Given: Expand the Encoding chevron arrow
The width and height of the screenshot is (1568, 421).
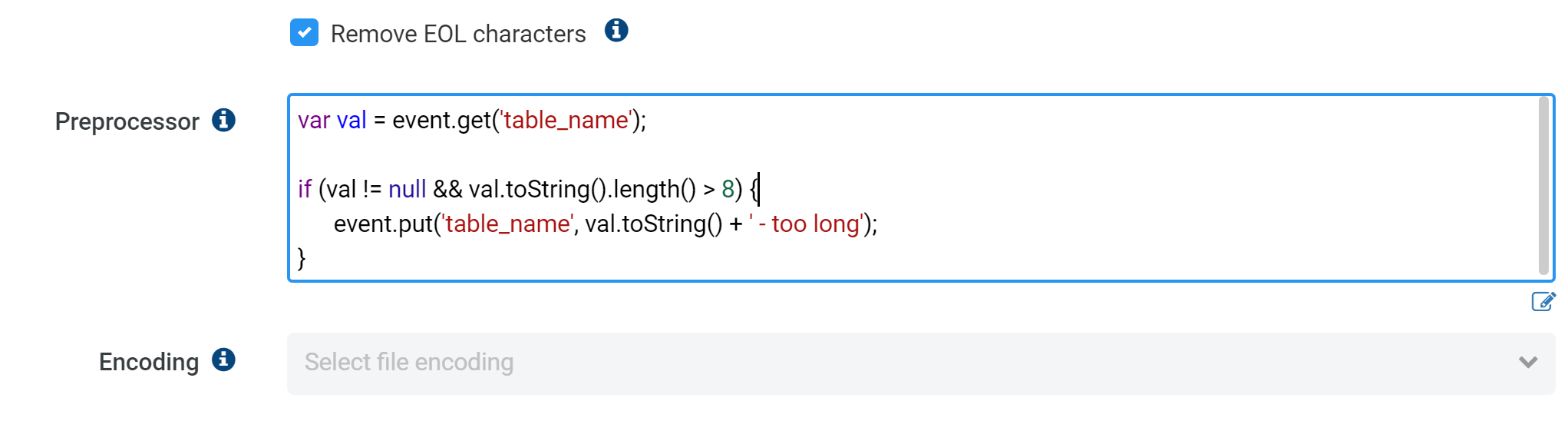Looking at the screenshot, I should click(1528, 363).
